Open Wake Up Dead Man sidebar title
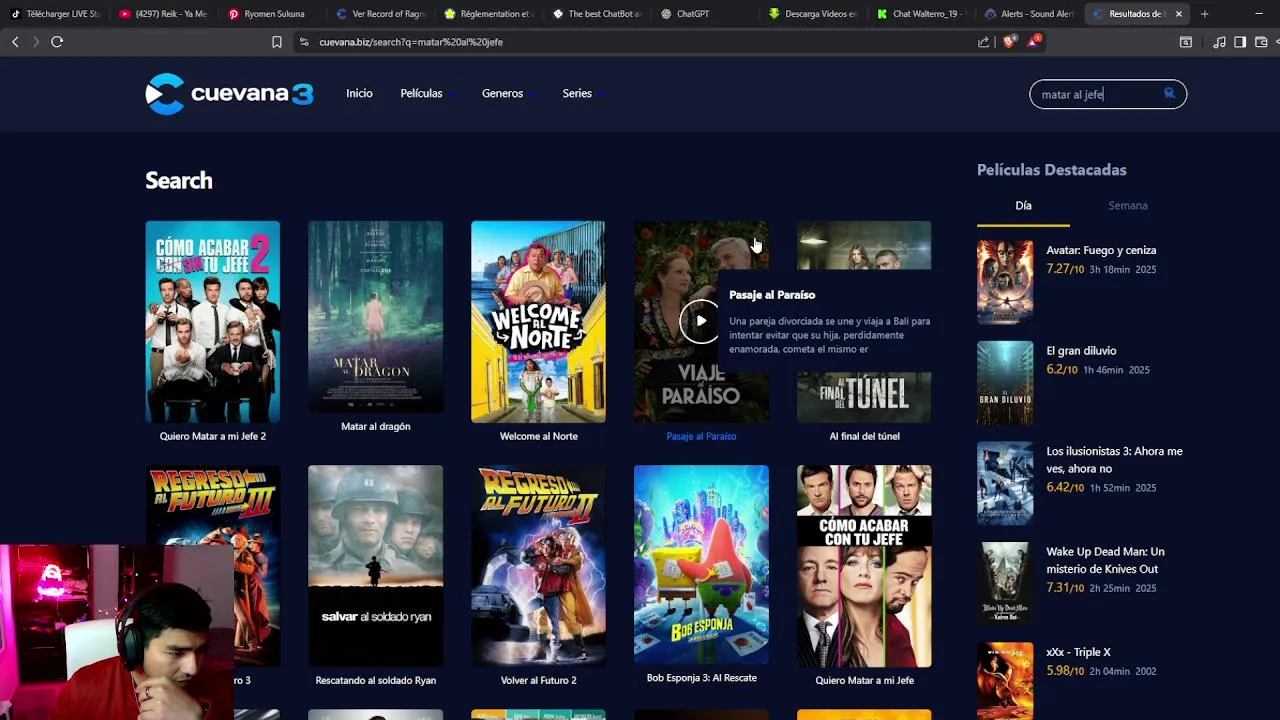 [1105, 560]
